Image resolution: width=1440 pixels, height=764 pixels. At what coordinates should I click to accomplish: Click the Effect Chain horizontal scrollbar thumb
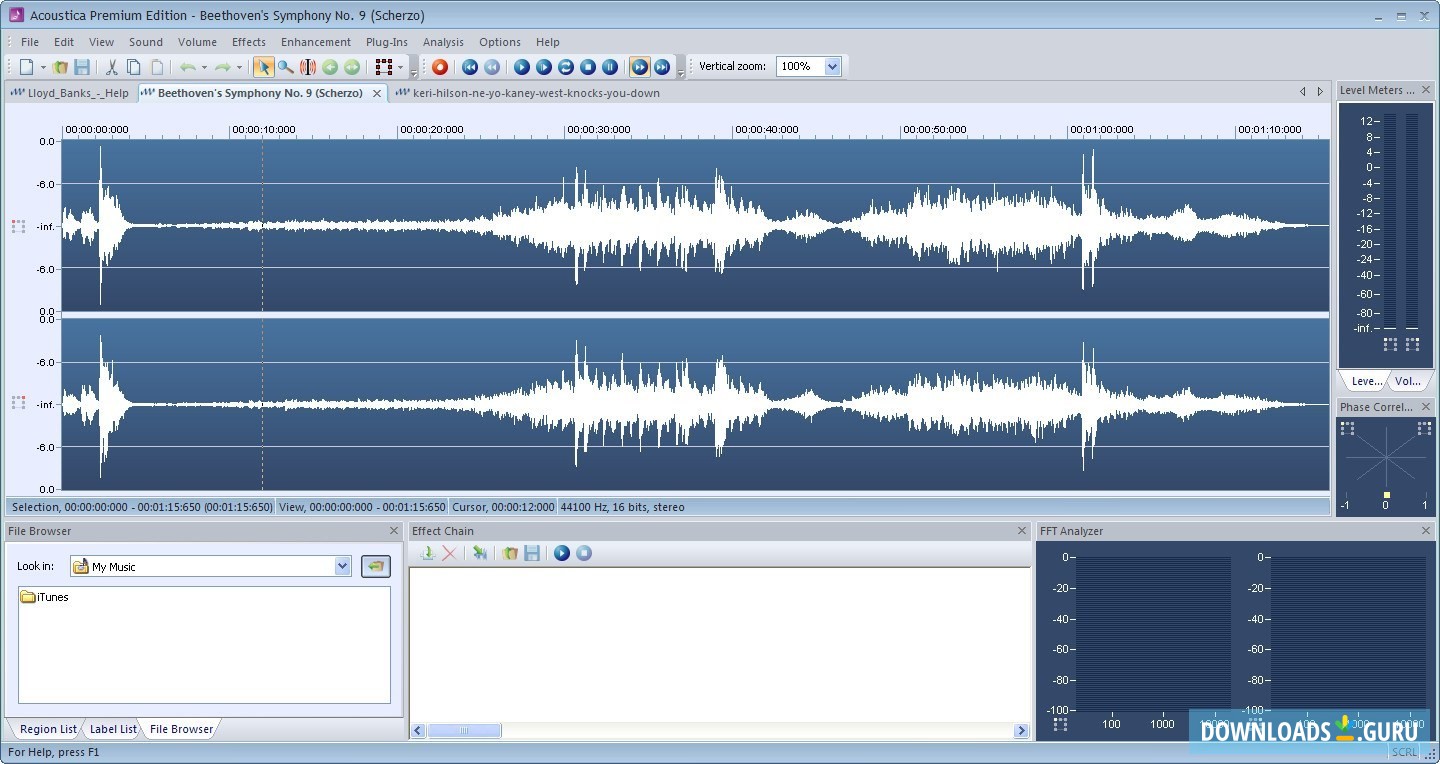(x=465, y=731)
